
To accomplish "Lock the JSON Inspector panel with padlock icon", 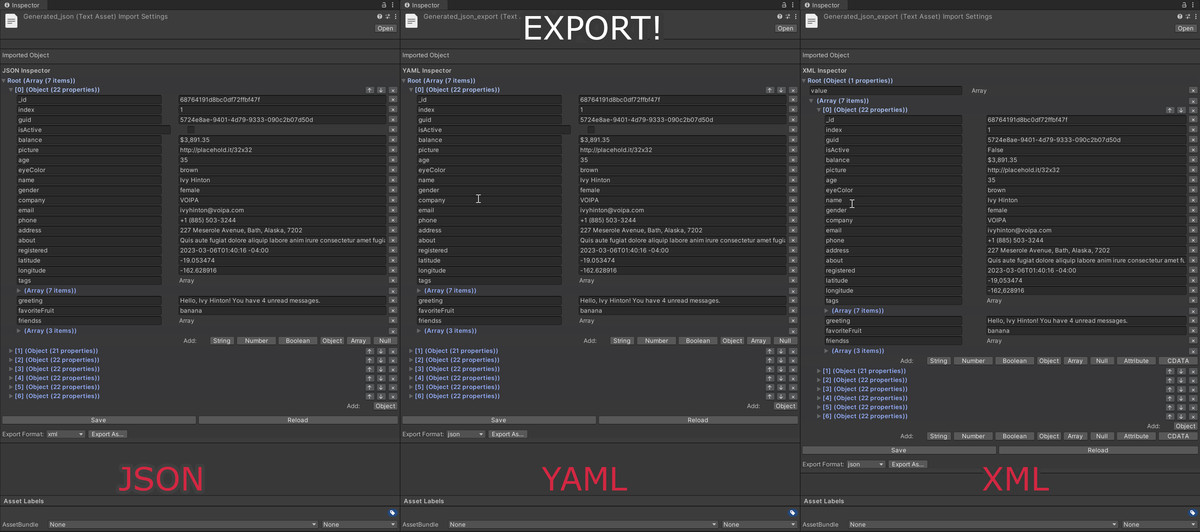I will 385,5.
